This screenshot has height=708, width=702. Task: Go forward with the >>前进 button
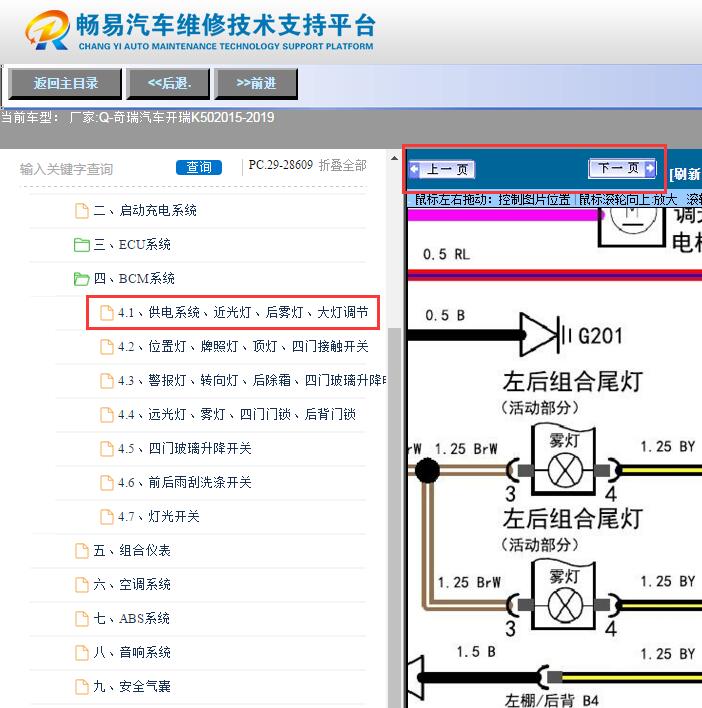[256, 84]
